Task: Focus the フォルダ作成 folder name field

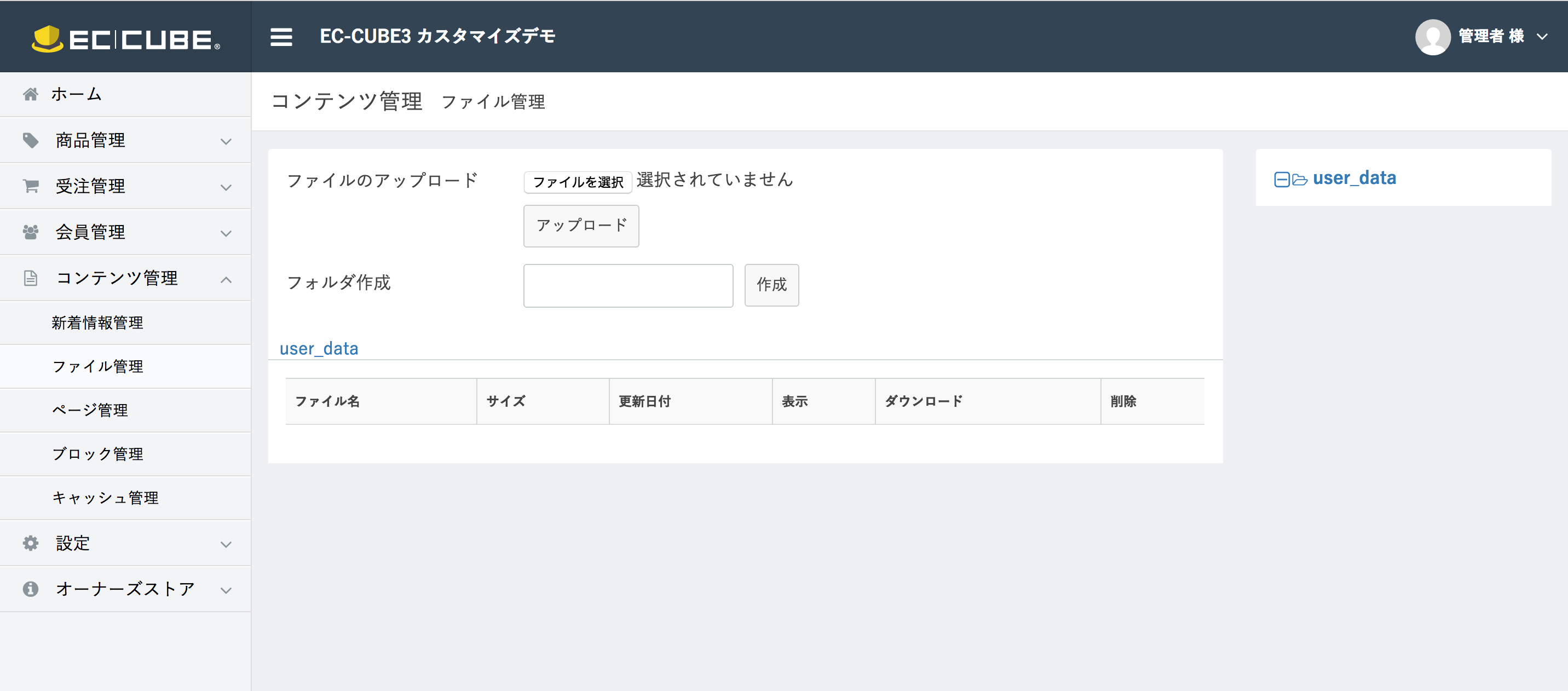Action: [628, 285]
